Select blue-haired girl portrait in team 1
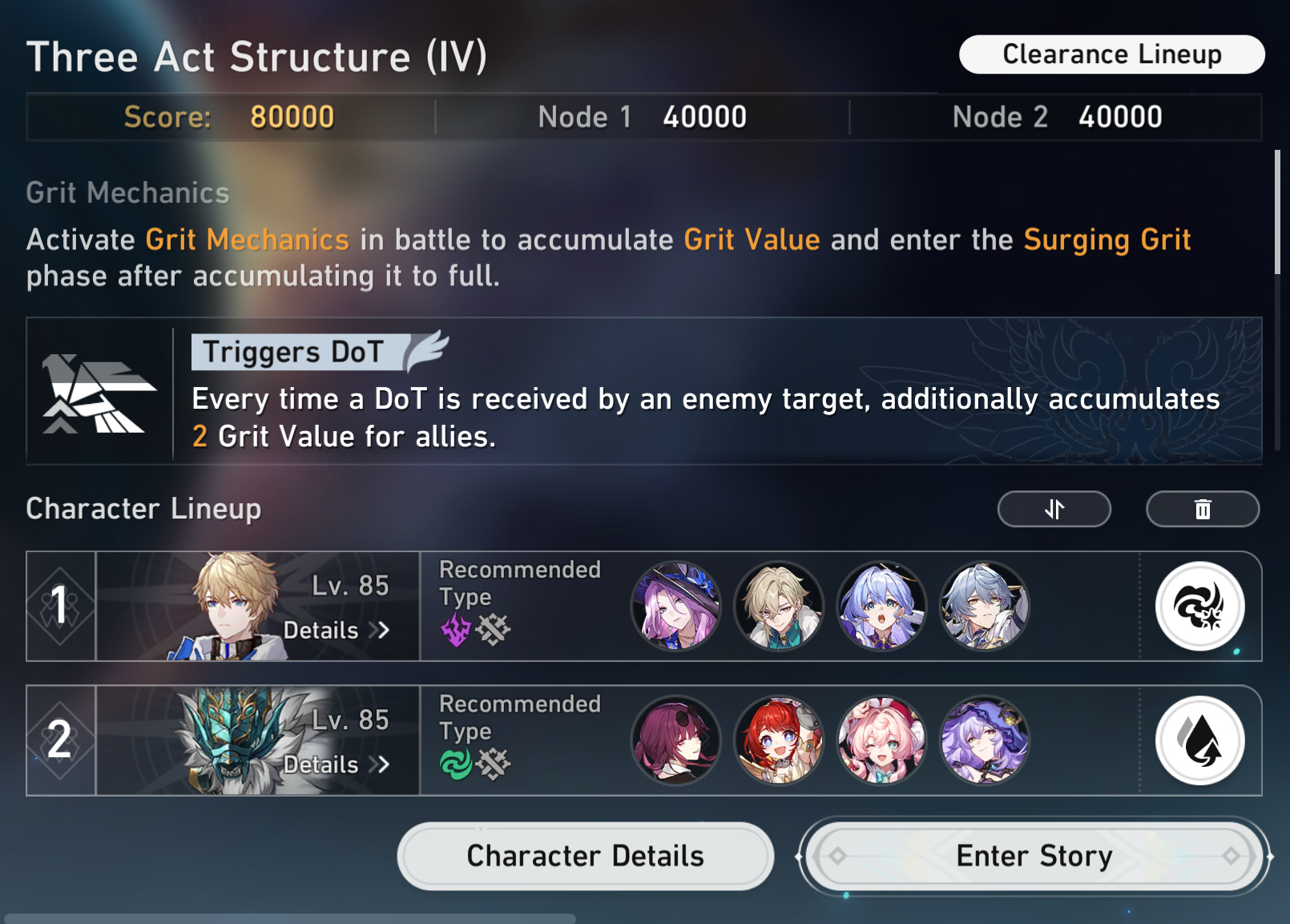This screenshot has height=924, width=1290. [x=881, y=606]
